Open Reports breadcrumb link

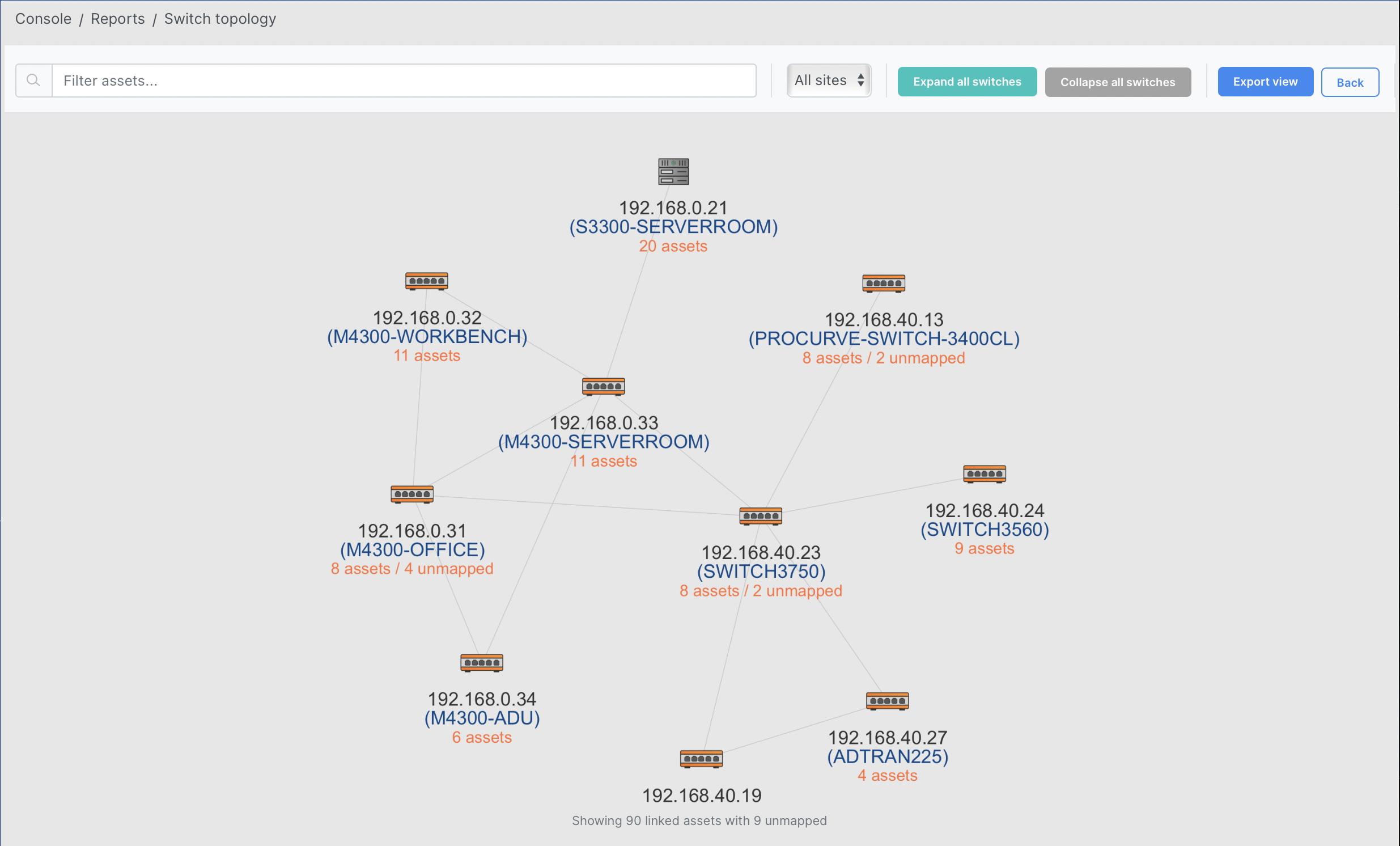pos(118,19)
